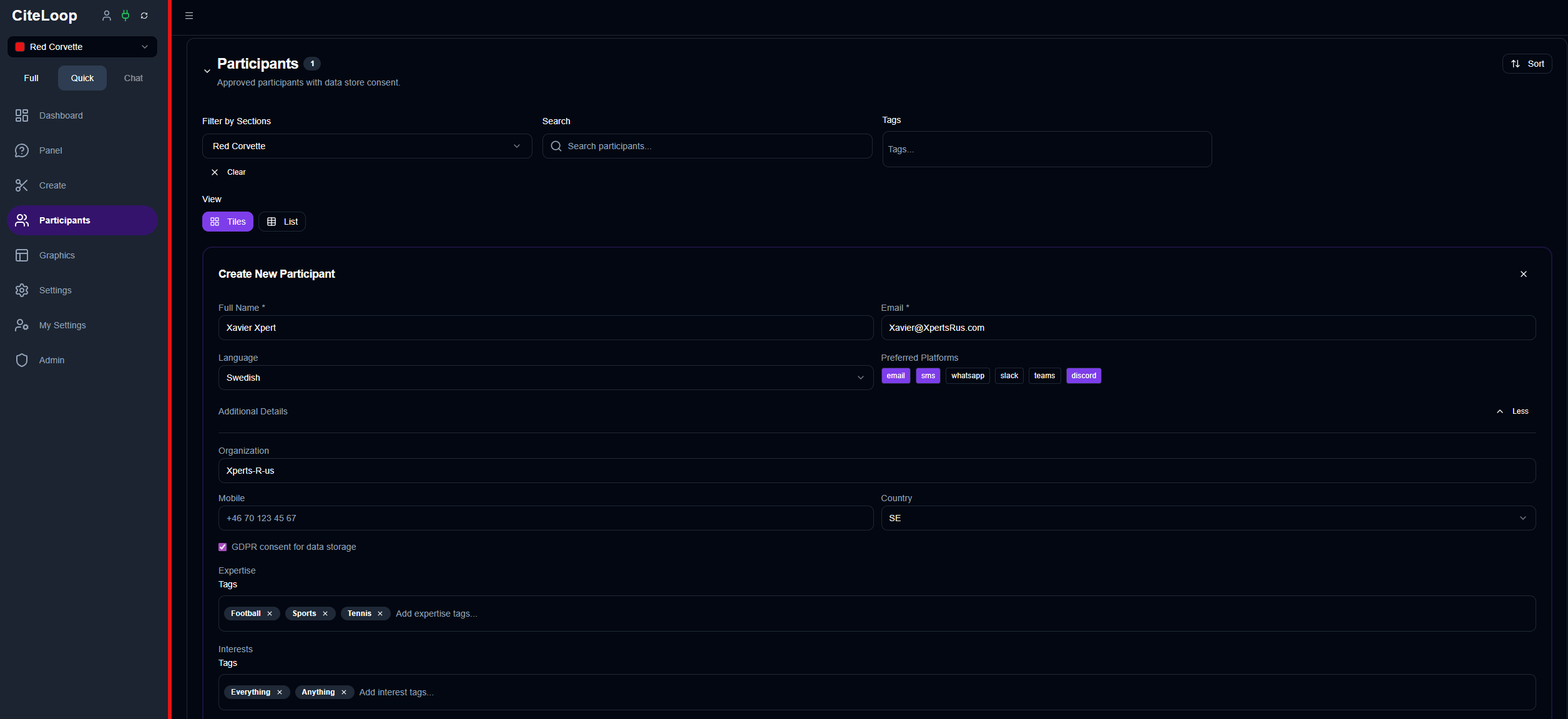Open My Settings from the sidebar
Viewport: 1568px width, 719px height.
pos(82,325)
